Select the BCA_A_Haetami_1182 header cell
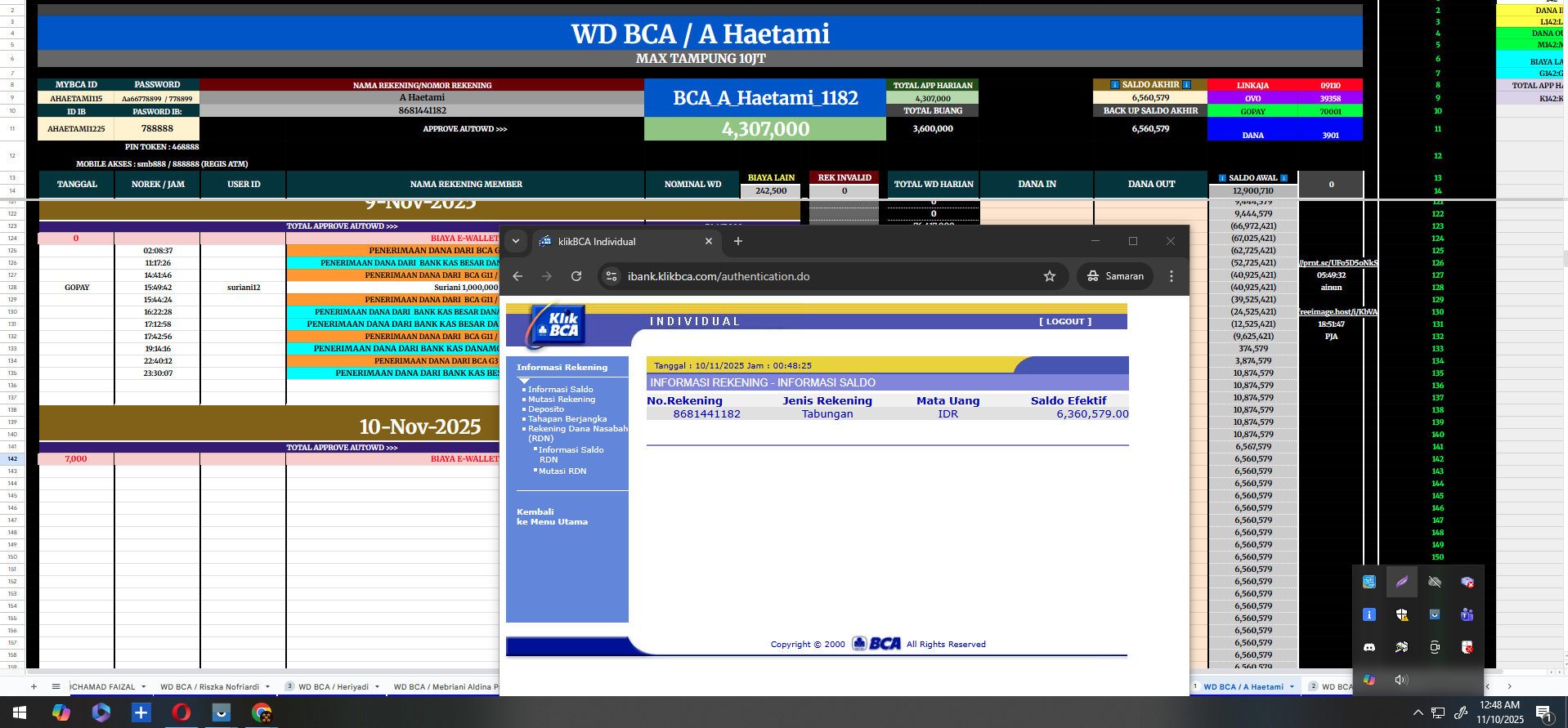Image resolution: width=1568 pixels, height=728 pixels. click(x=765, y=98)
